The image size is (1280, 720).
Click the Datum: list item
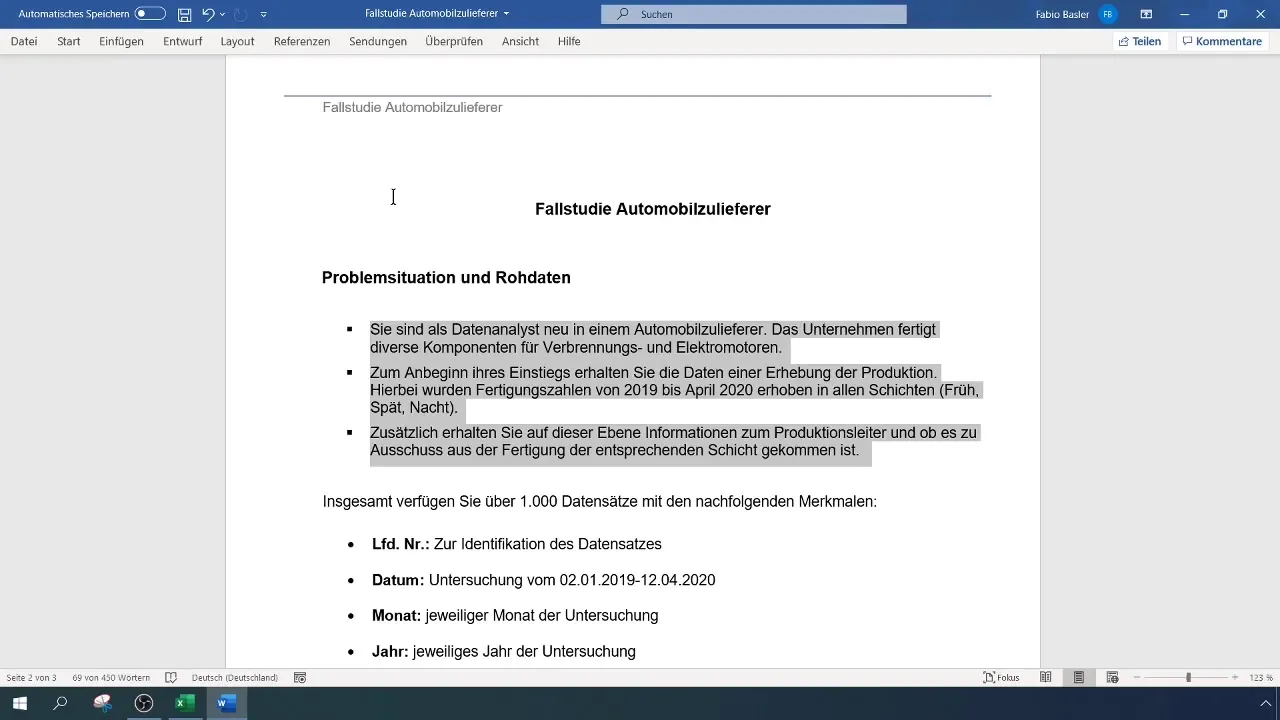[x=543, y=580]
